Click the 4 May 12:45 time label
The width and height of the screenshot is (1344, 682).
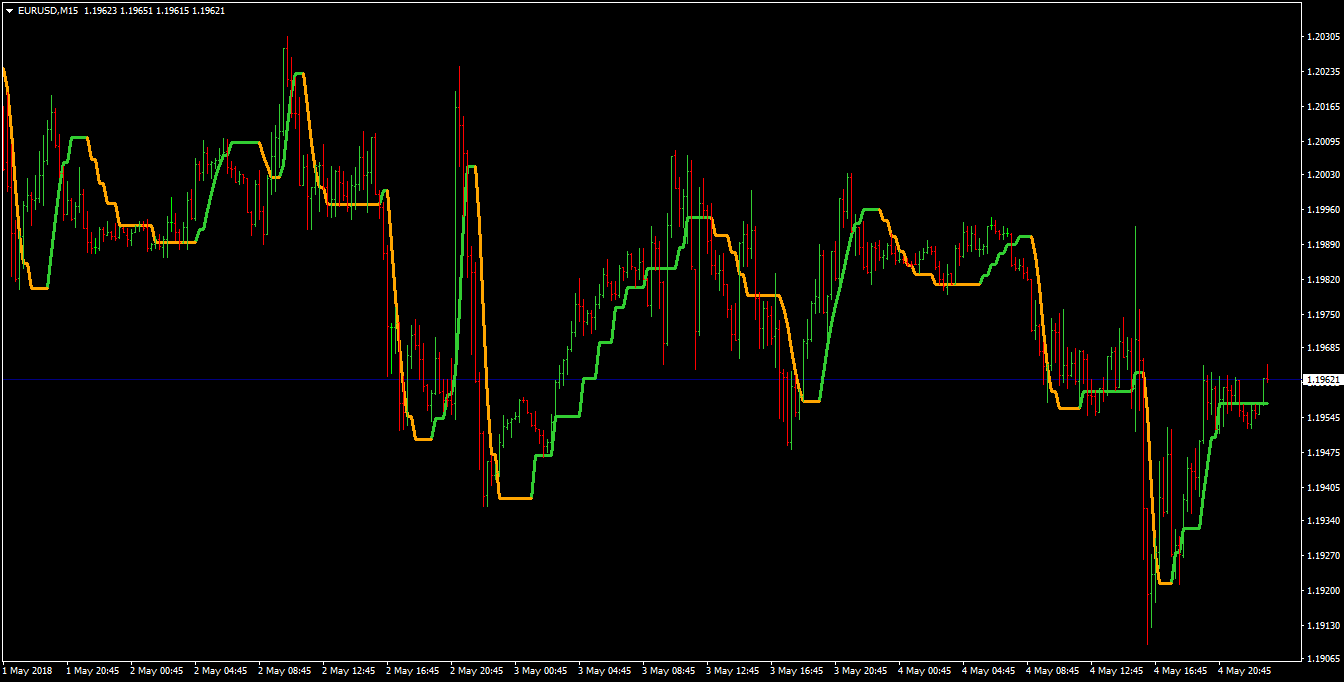tap(1117, 671)
